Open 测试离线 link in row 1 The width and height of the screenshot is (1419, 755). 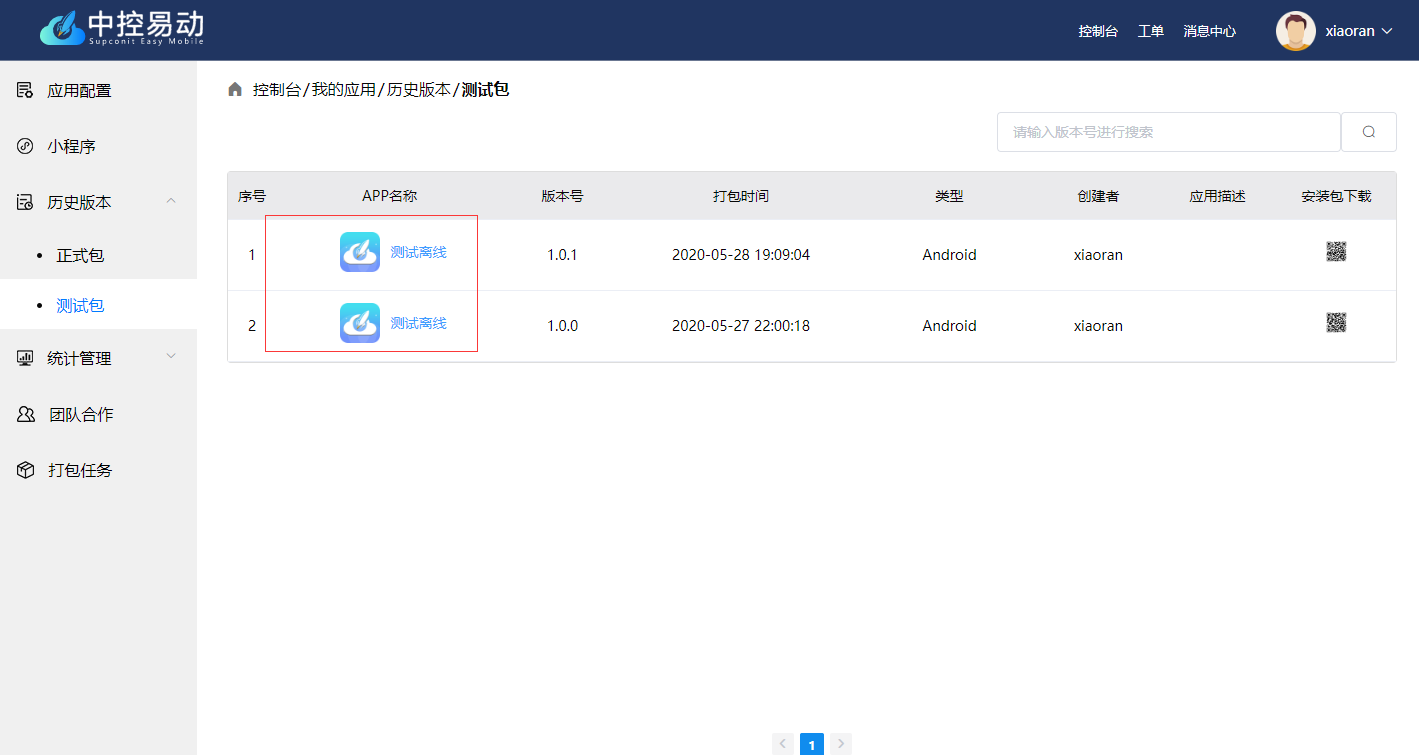coord(418,252)
